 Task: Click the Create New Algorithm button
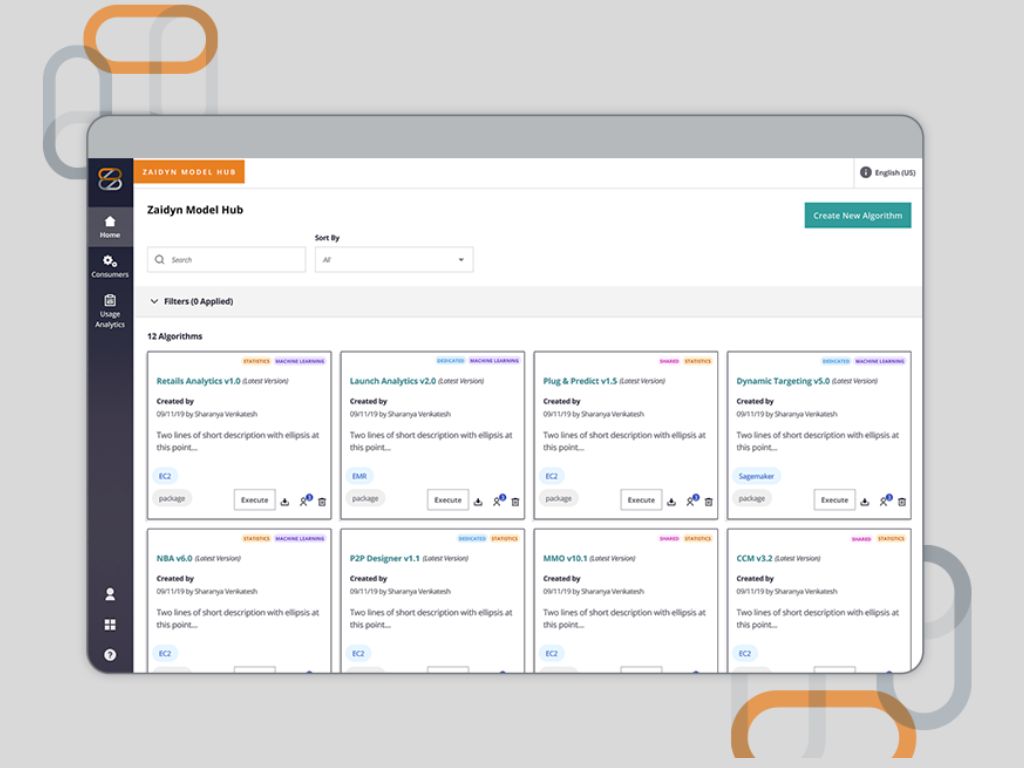[x=857, y=215]
